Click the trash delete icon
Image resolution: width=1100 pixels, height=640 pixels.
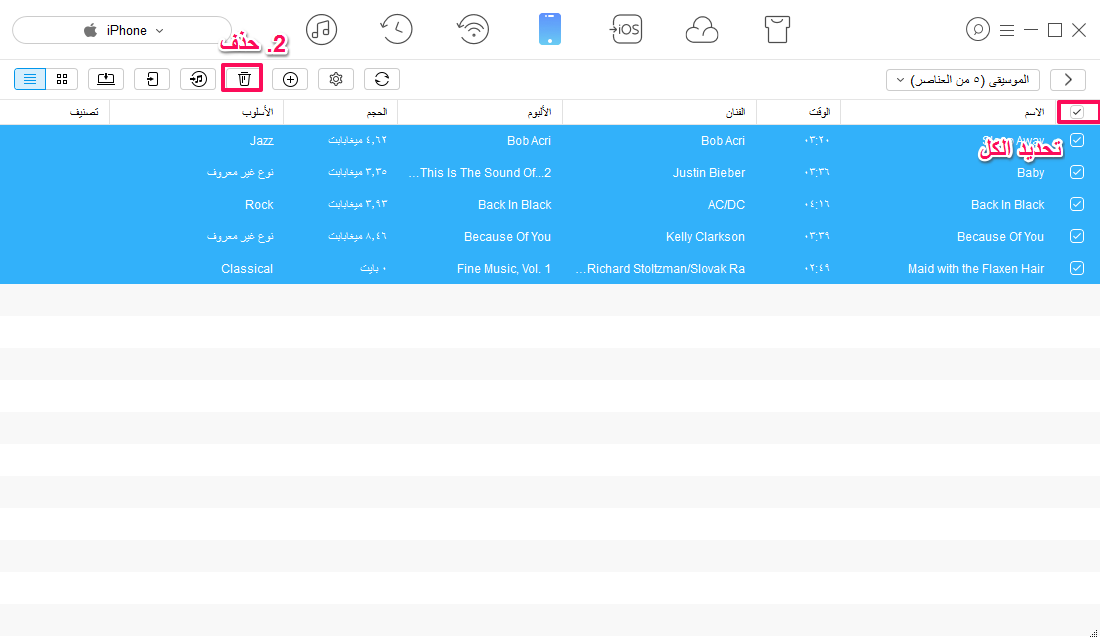243,79
